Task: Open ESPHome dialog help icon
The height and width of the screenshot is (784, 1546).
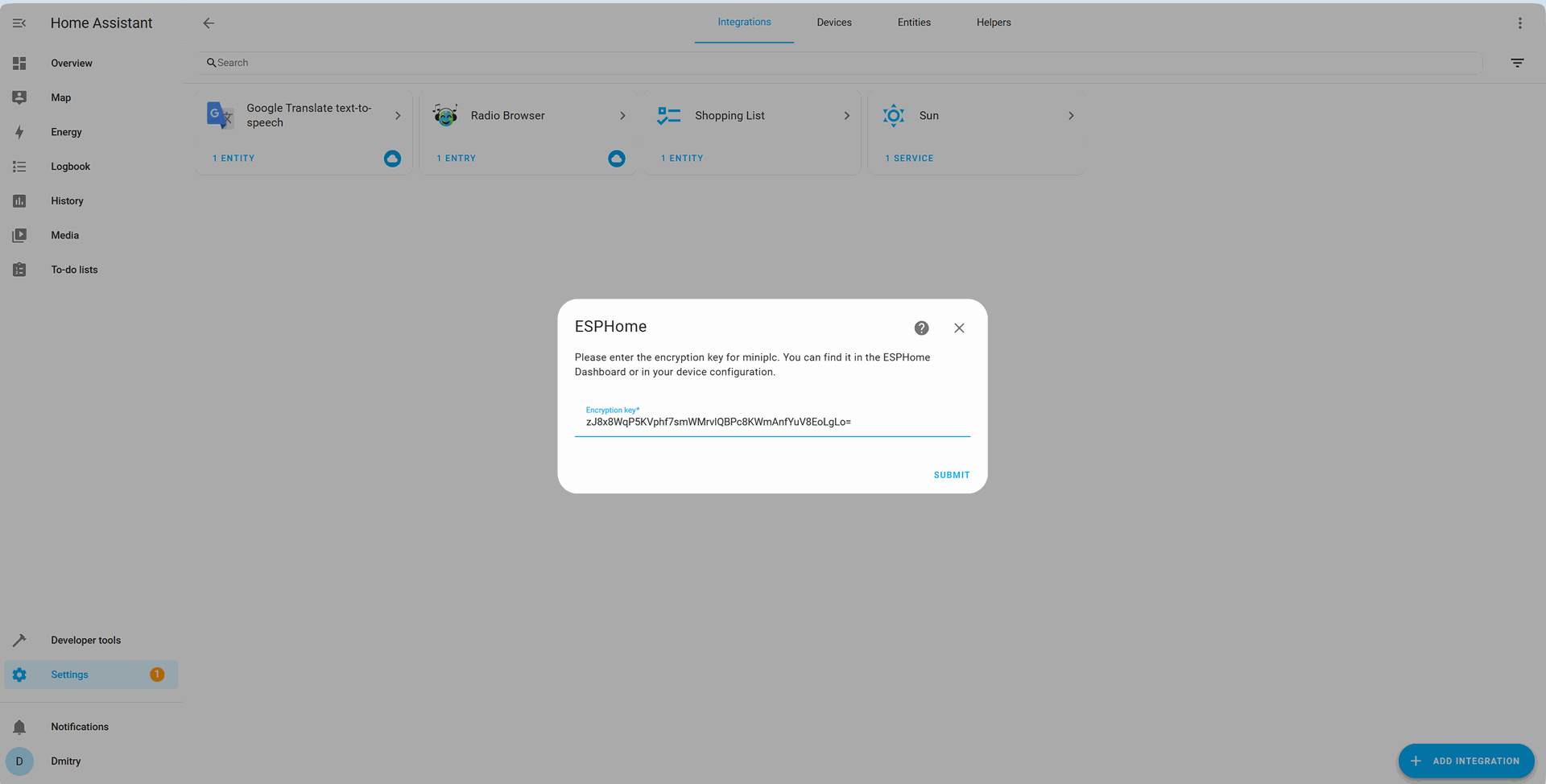Action: [x=921, y=328]
